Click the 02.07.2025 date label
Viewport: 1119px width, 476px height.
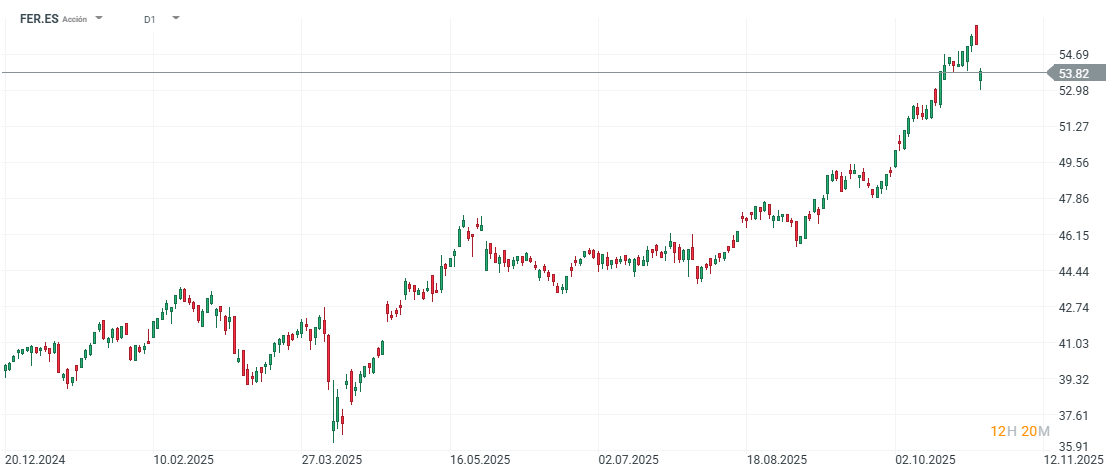(x=630, y=460)
